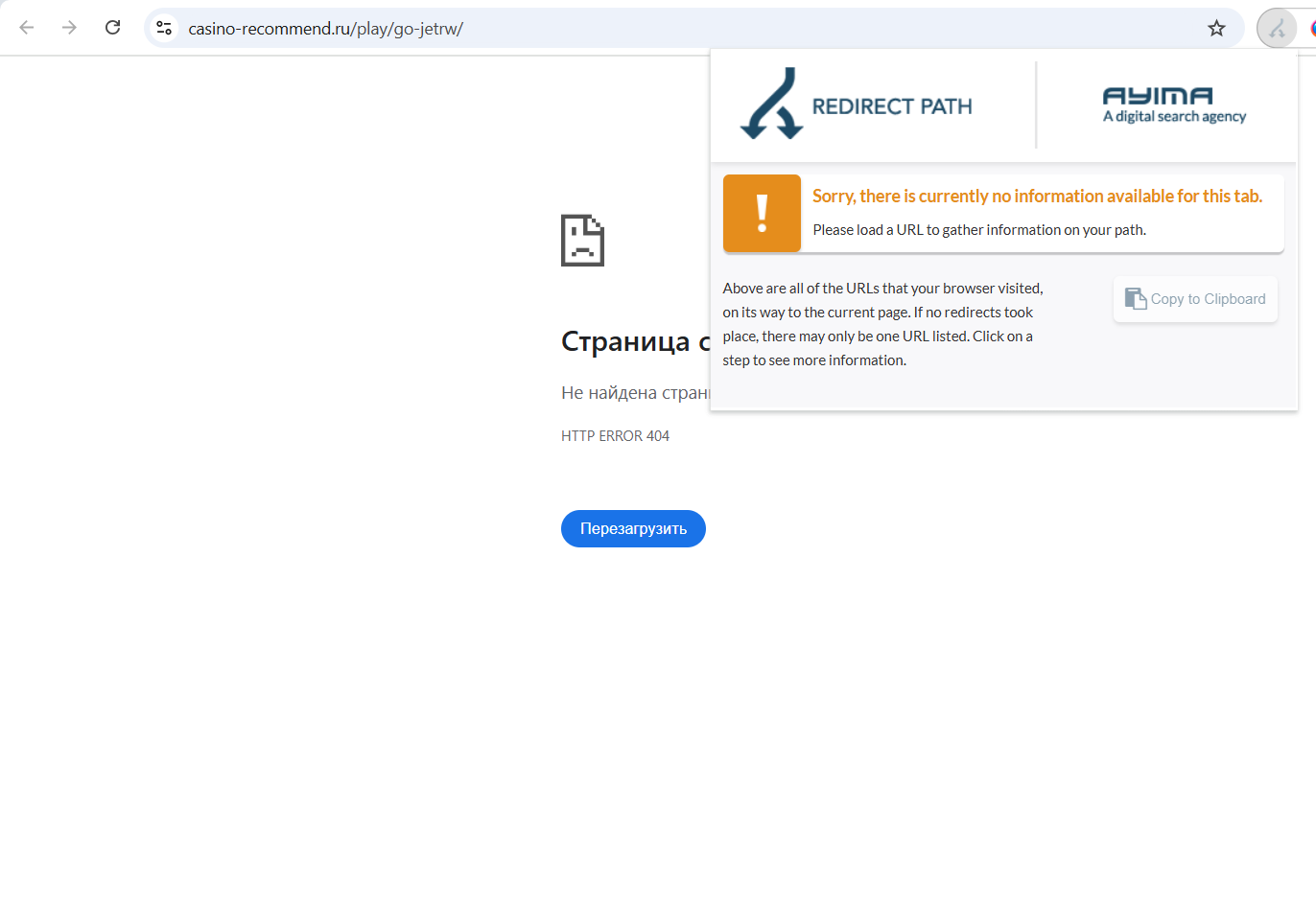Screen dimensions: 1316x905
Task: Click the sad page error icon
Action: pyautogui.click(x=582, y=240)
